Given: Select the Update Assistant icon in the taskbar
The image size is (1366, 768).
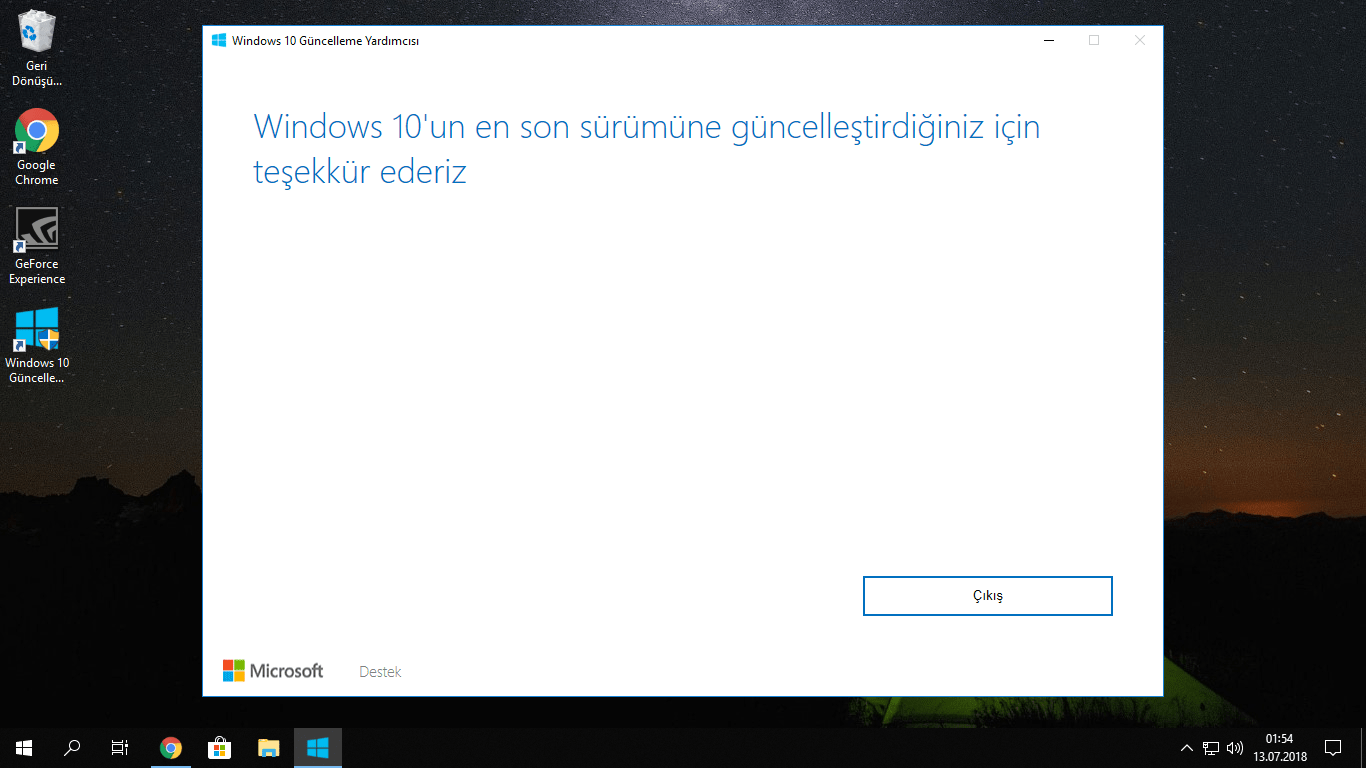Looking at the screenshot, I should tap(318, 747).
